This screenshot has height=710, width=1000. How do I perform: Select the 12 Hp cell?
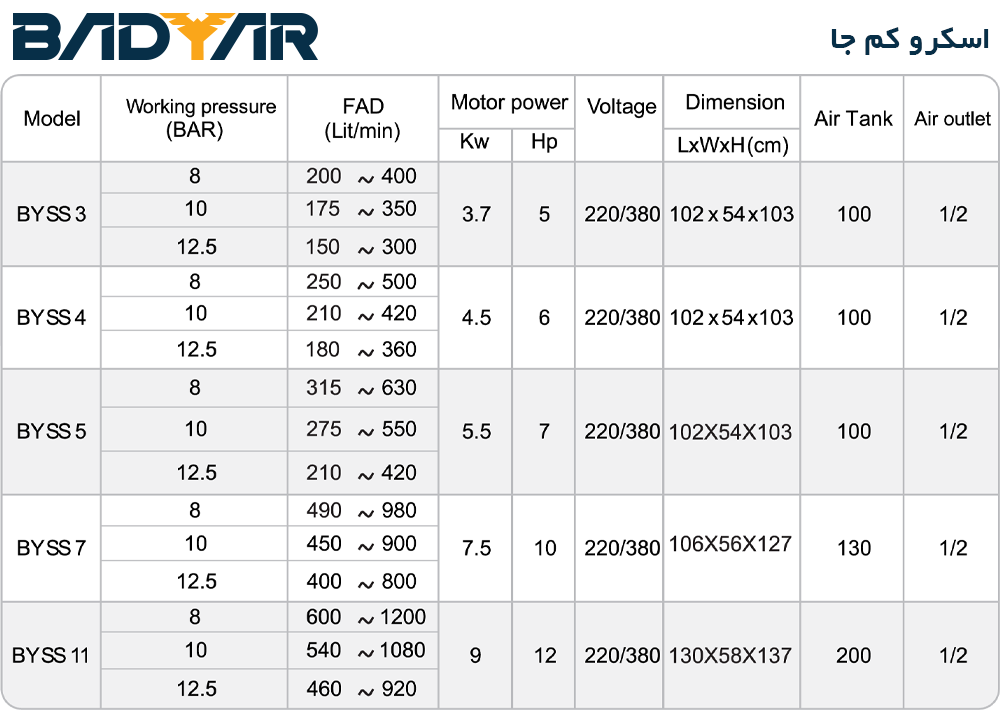pyautogui.click(x=544, y=656)
